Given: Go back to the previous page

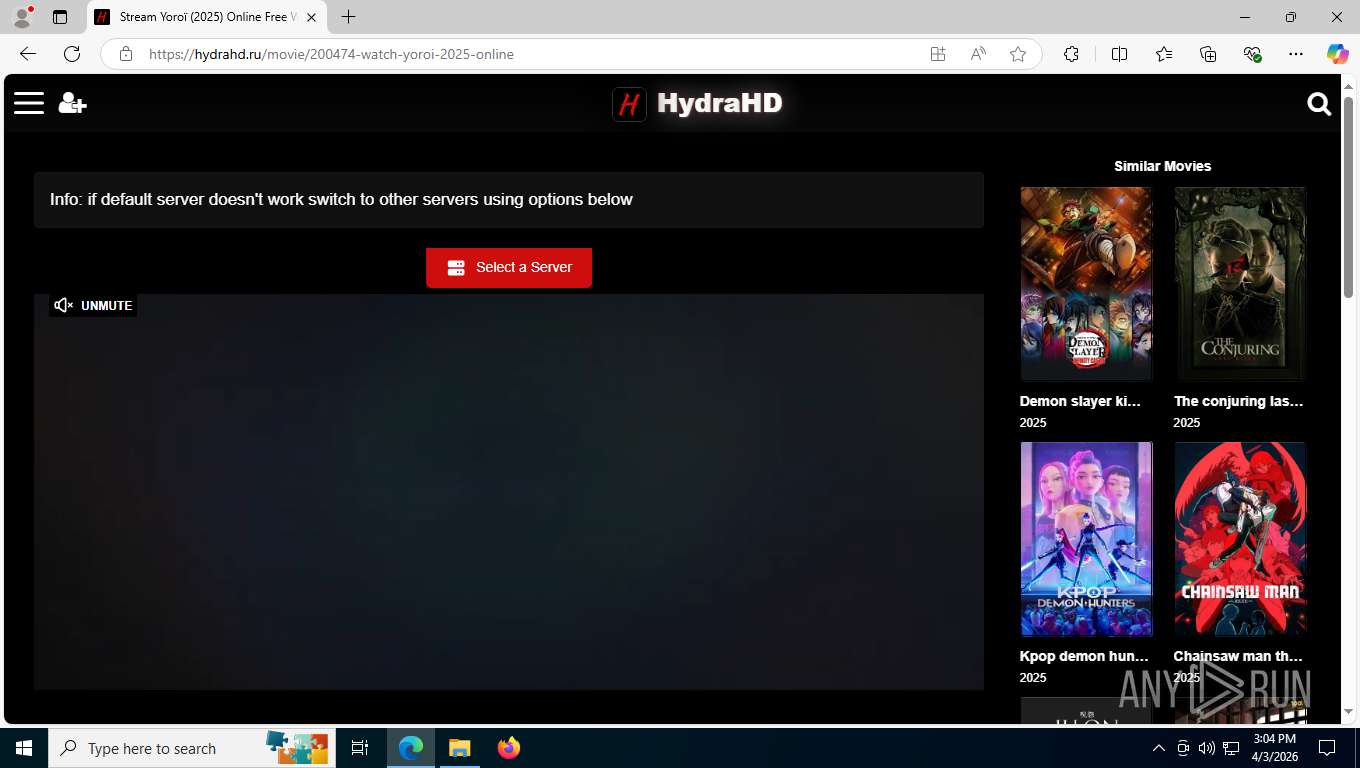Looking at the screenshot, I should (28, 54).
